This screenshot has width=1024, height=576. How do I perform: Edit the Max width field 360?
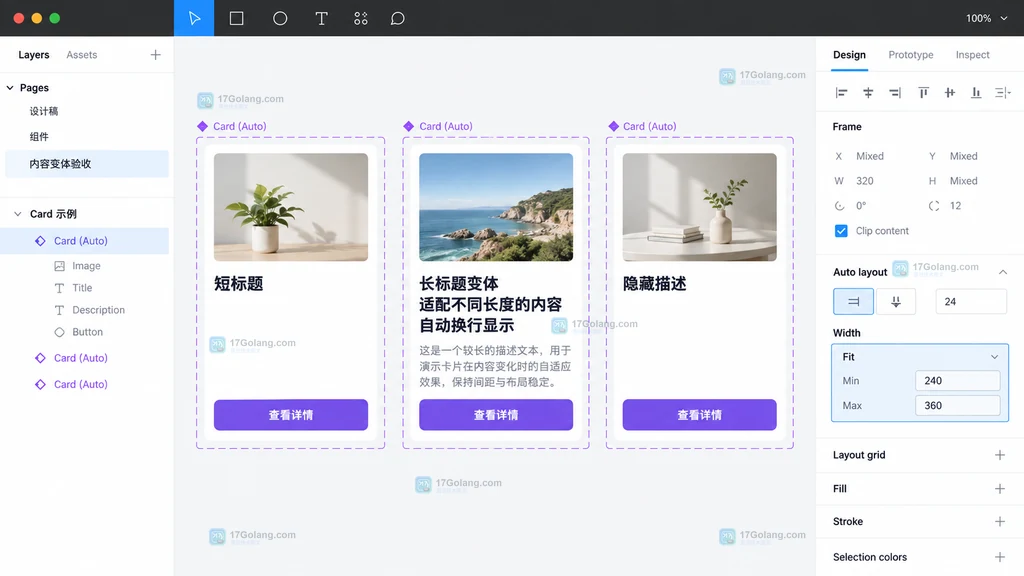coord(957,406)
